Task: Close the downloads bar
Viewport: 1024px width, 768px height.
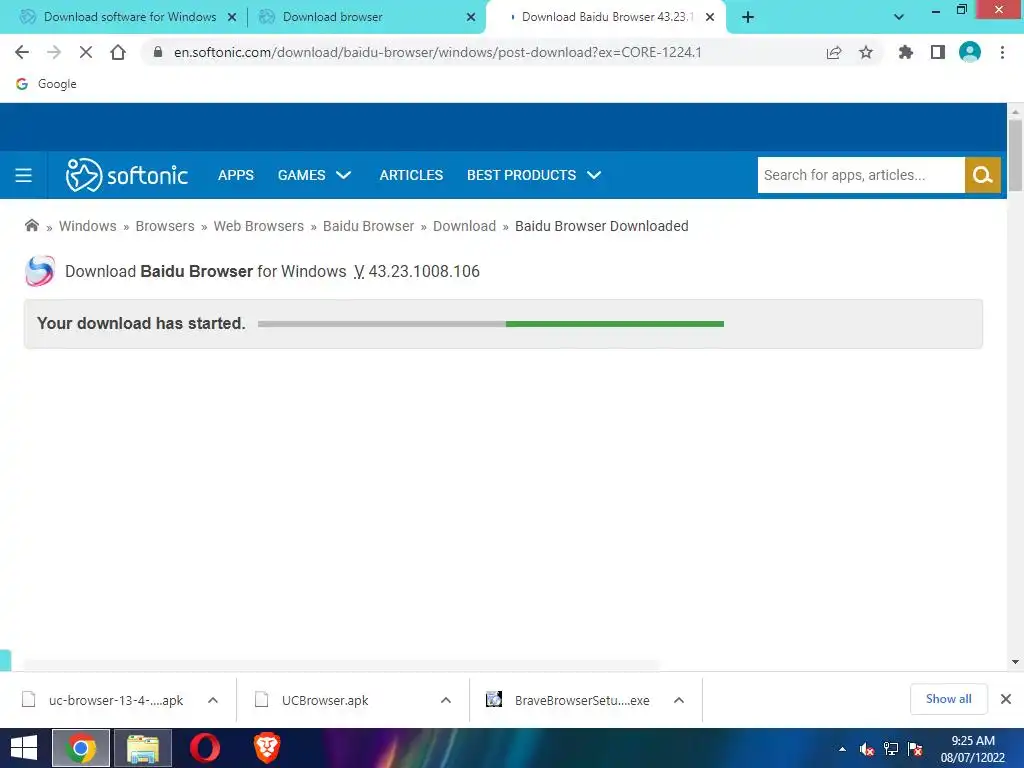Action: [1006, 699]
